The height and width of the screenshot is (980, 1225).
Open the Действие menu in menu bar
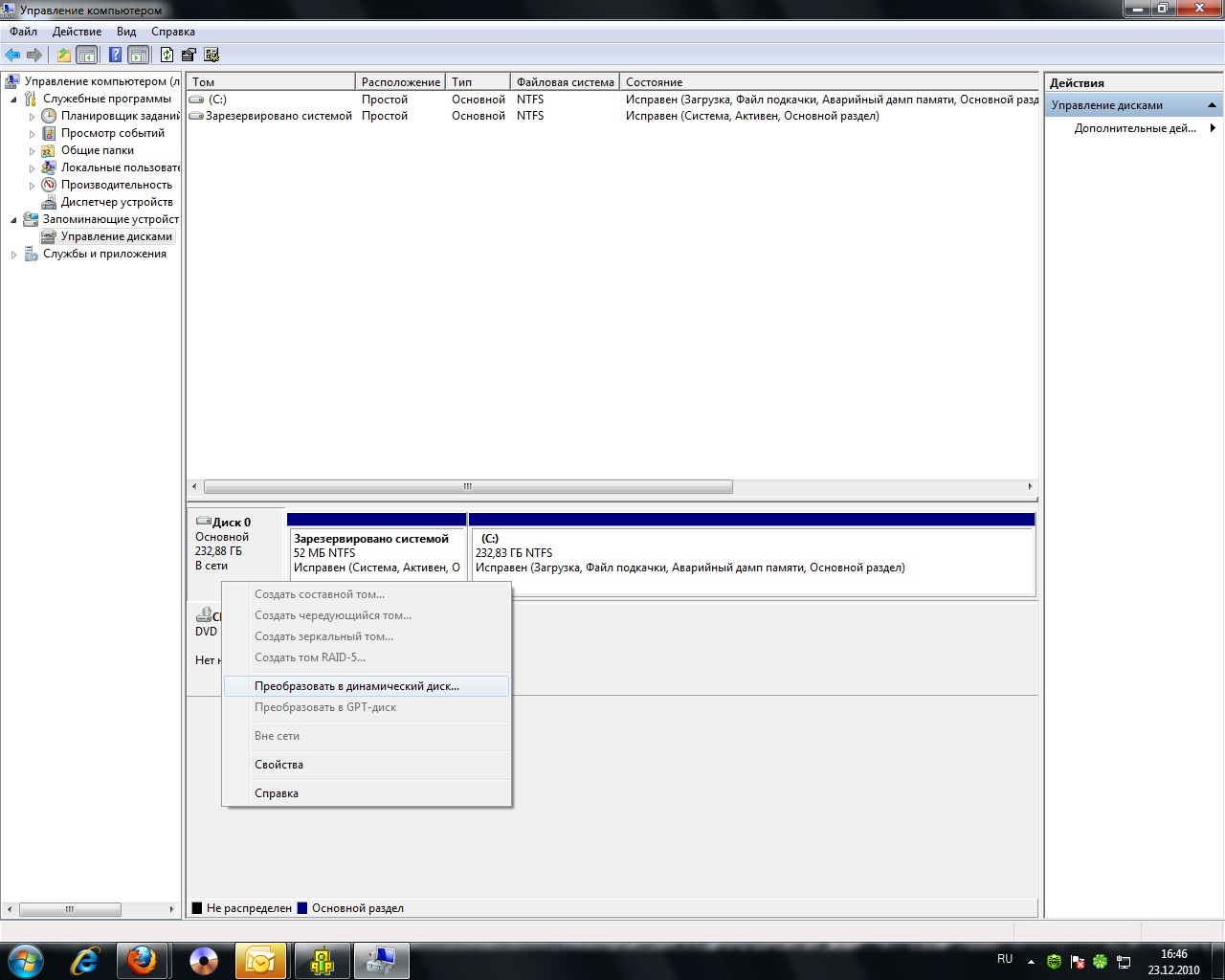77,32
